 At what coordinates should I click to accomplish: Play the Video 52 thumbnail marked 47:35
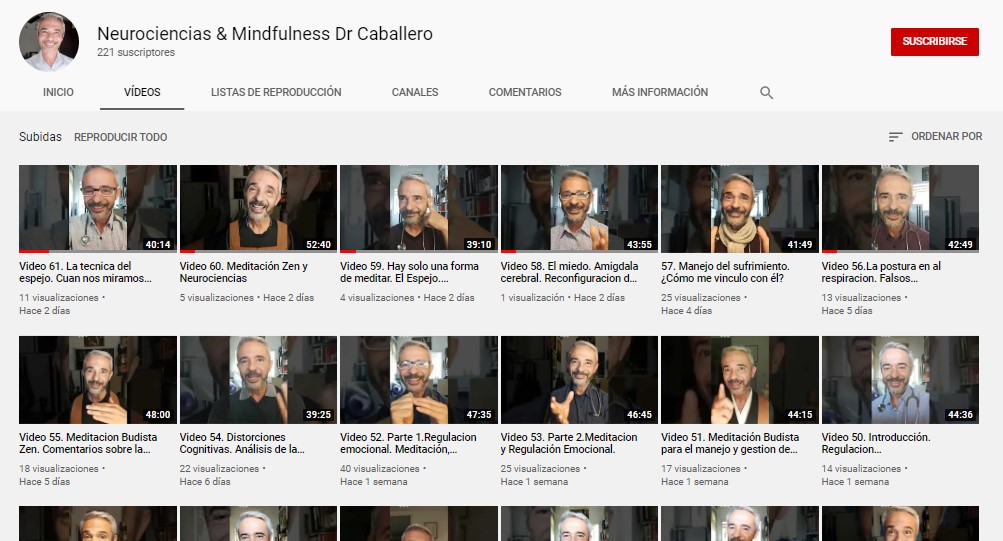pos(419,380)
